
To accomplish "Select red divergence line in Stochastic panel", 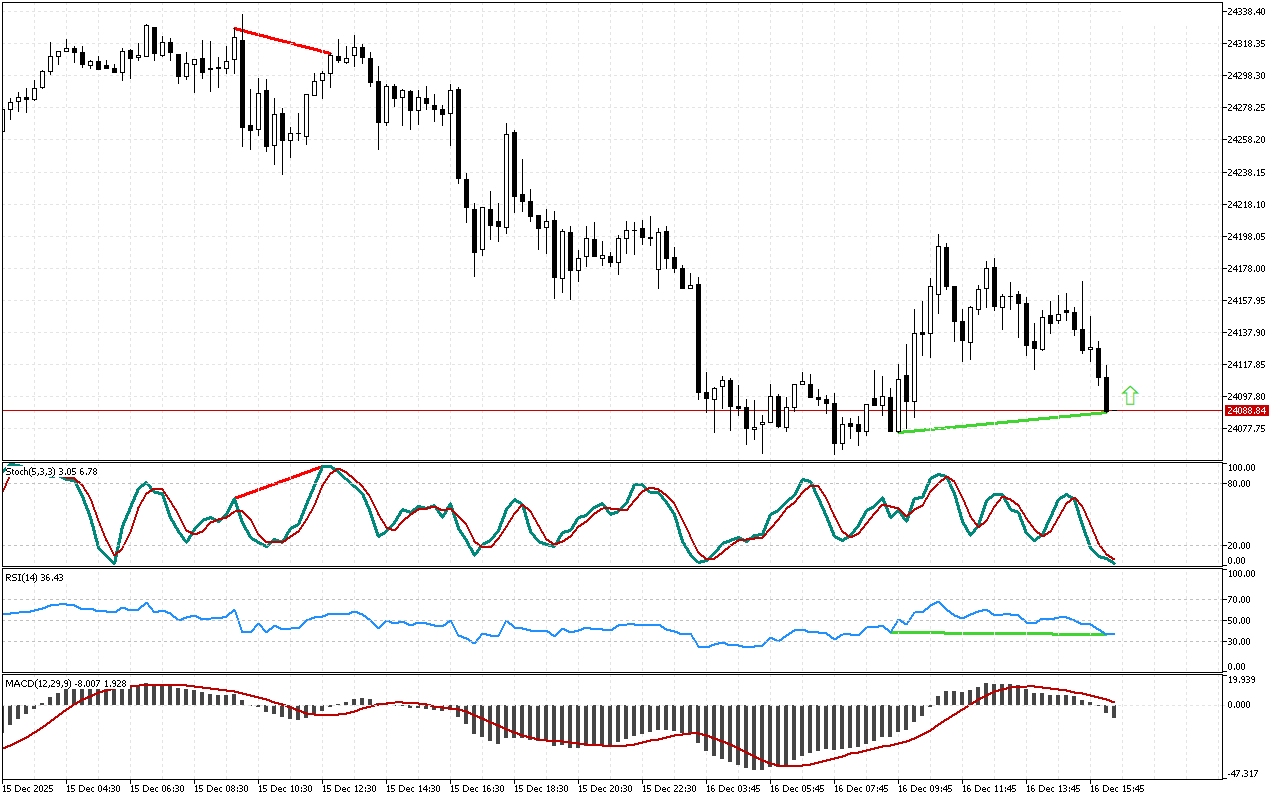I will 278,482.
